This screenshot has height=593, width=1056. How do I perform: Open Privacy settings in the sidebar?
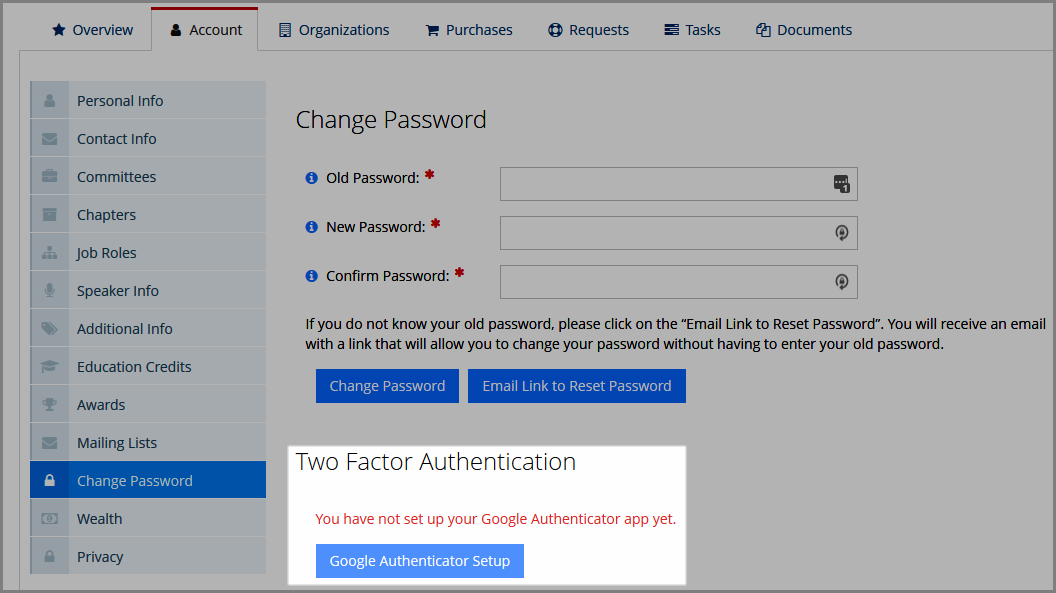(x=148, y=557)
